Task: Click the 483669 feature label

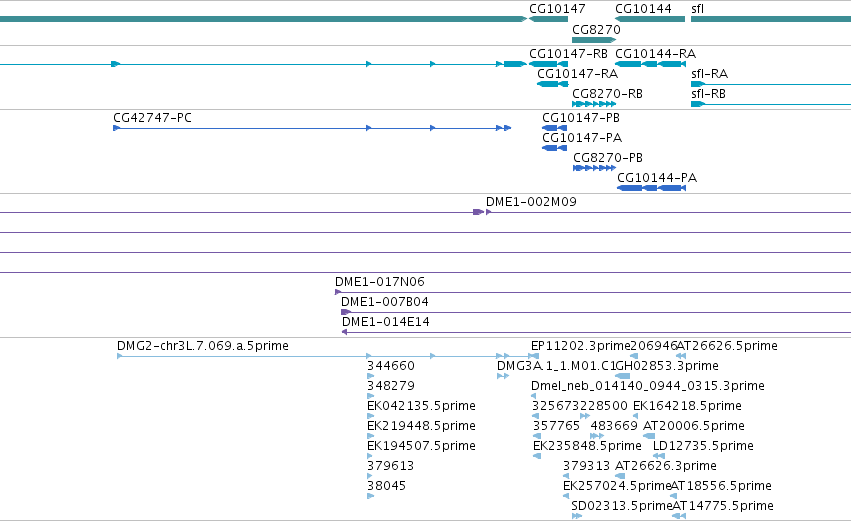Action: tap(614, 425)
